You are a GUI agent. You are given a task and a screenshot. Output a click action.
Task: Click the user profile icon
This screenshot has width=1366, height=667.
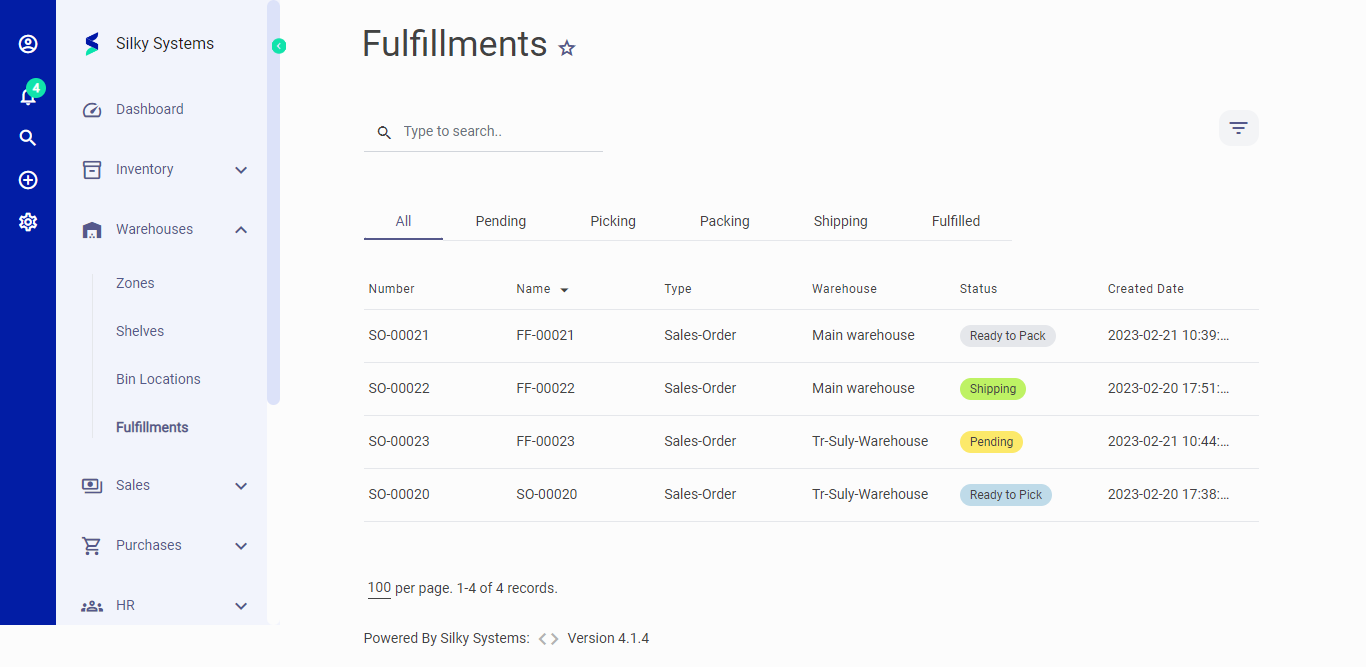pos(27,43)
